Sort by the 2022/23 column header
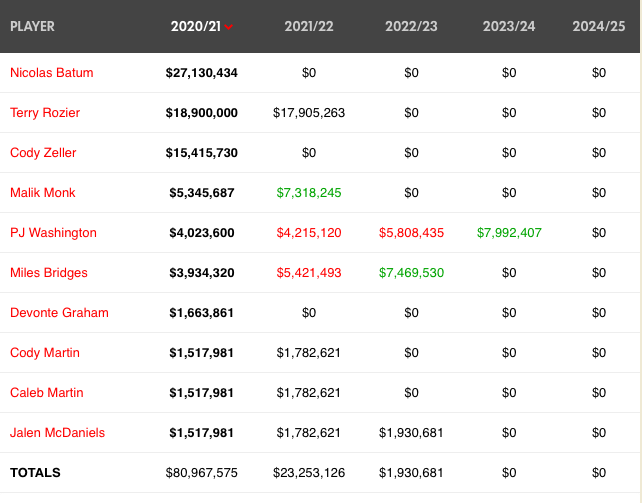 411,26
